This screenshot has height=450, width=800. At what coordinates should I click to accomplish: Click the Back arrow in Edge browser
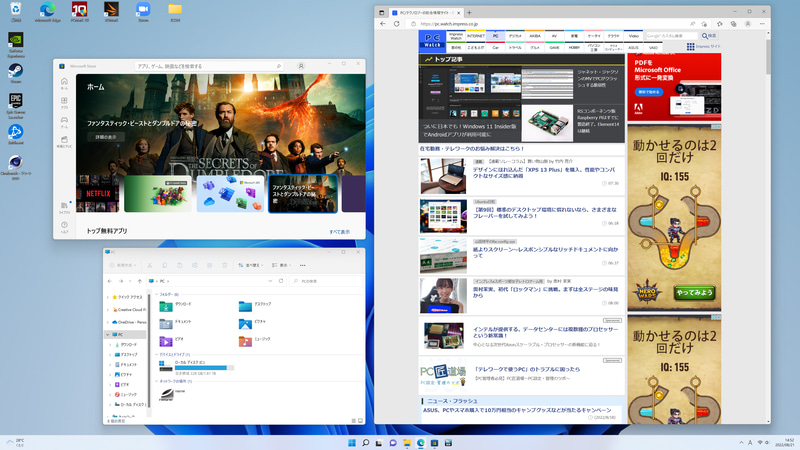(383, 24)
